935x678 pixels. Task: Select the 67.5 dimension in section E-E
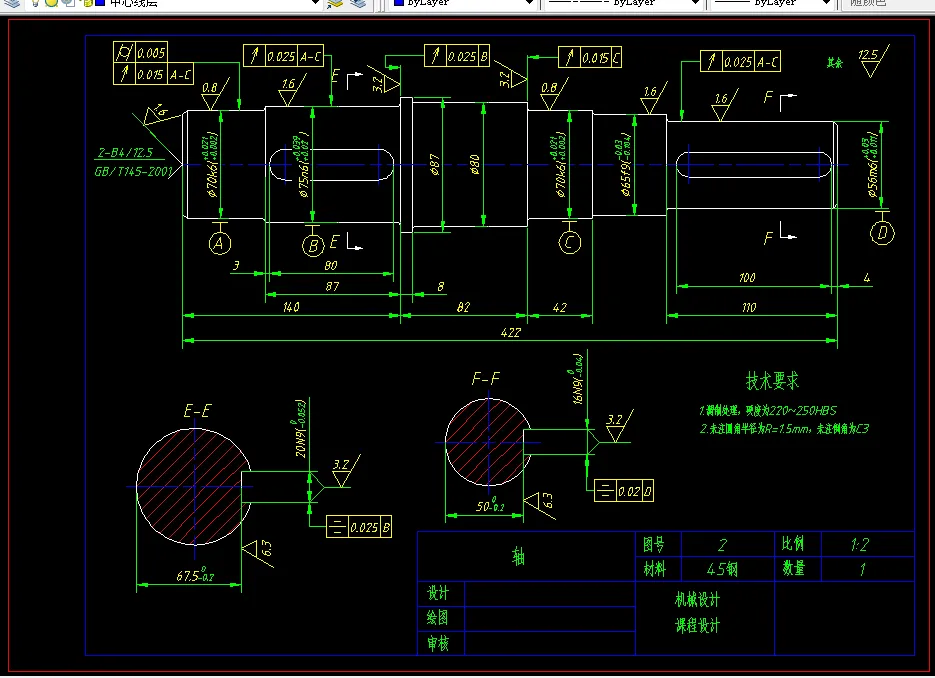coord(195,575)
